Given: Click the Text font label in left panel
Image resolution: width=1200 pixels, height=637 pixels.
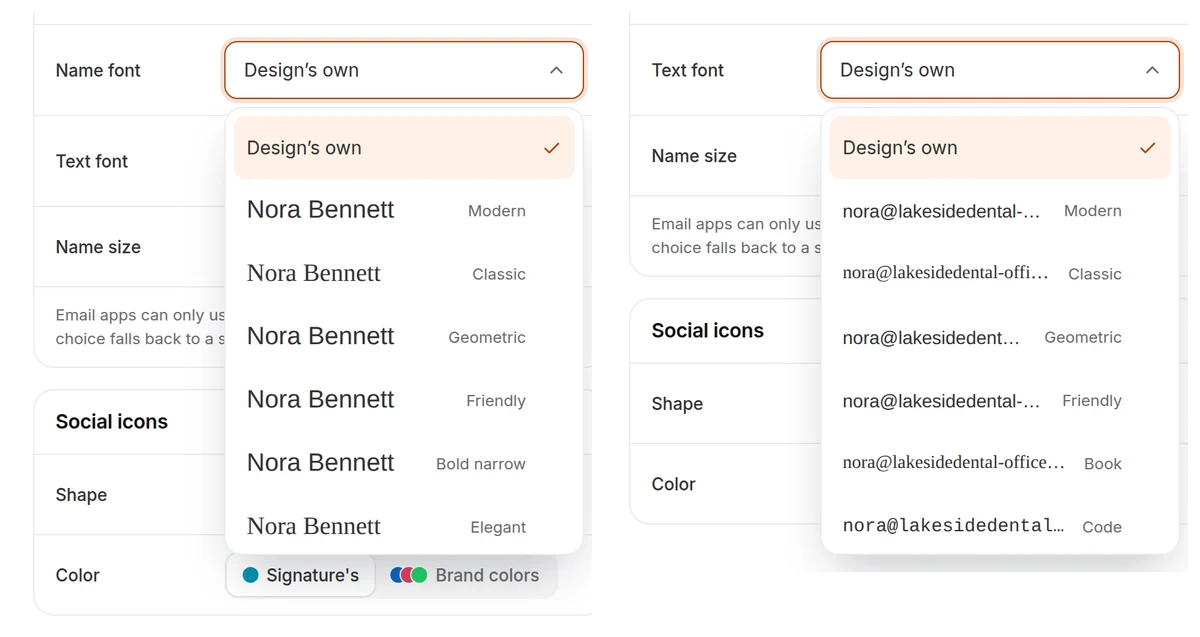Looking at the screenshot, I should [x=92, y=161].
